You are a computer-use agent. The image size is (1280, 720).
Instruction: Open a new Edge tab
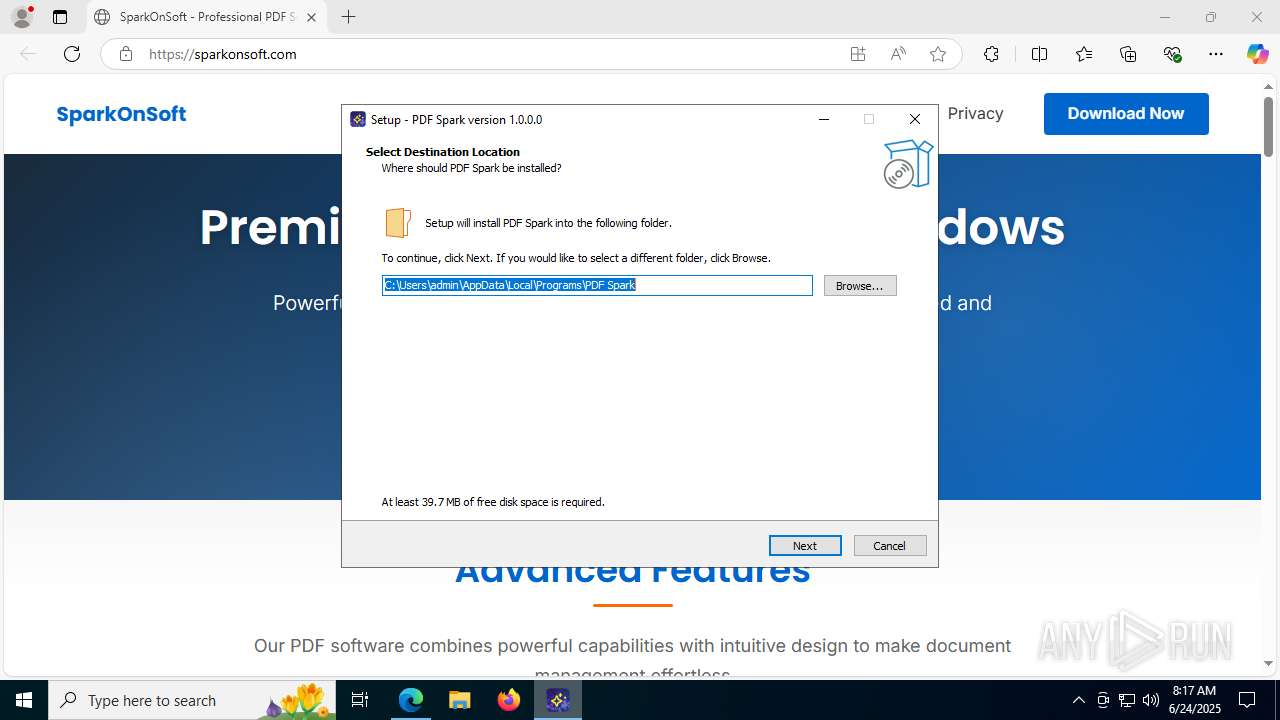348,17
